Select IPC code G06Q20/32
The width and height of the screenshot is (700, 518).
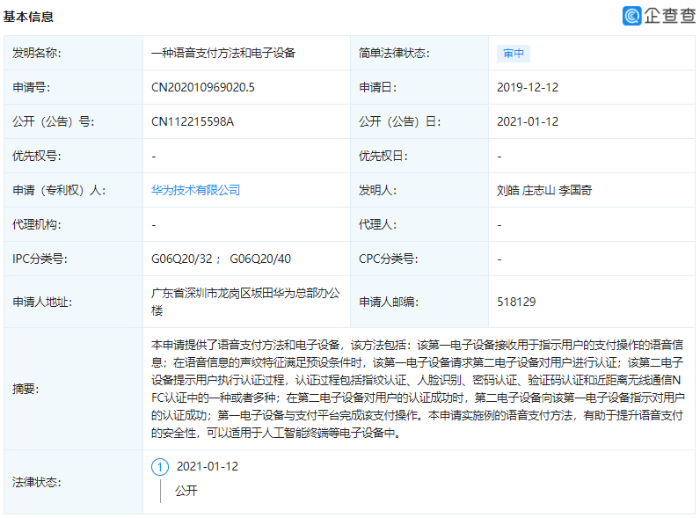(182, 259)
